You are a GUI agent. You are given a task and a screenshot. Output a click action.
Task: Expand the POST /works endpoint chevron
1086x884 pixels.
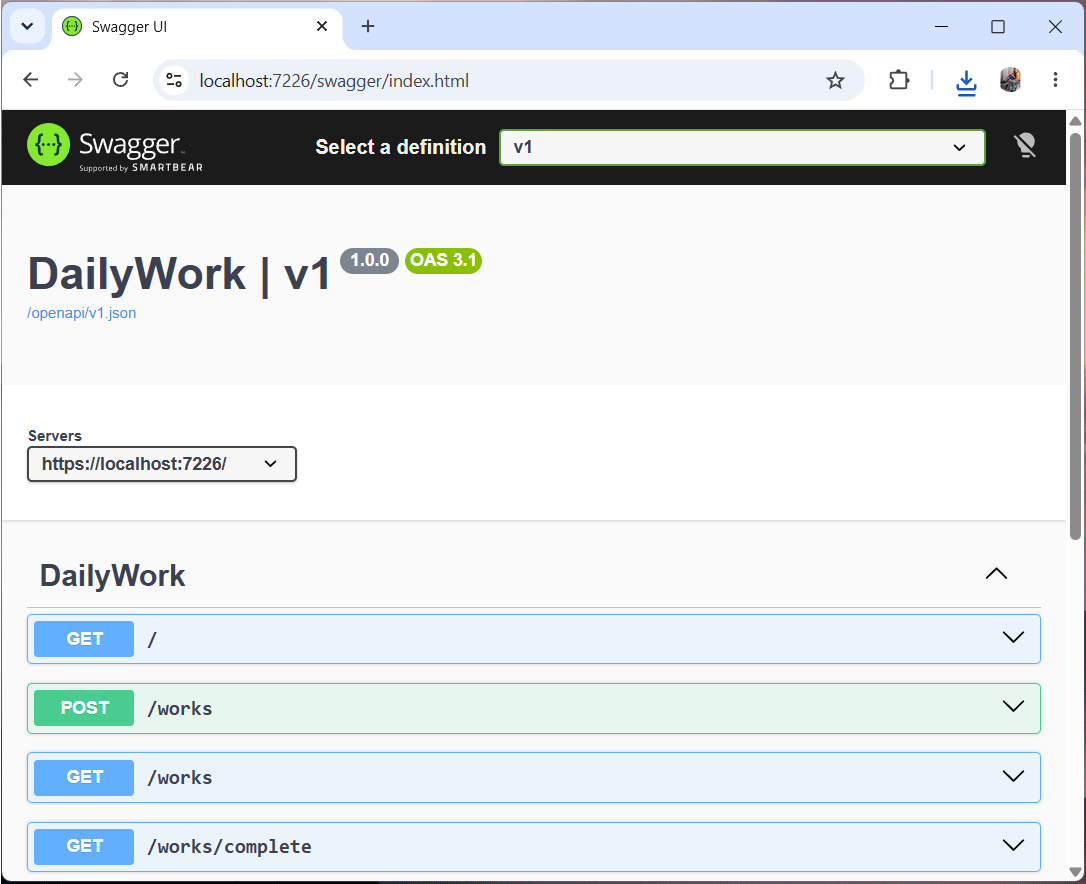coord(1013,707)
